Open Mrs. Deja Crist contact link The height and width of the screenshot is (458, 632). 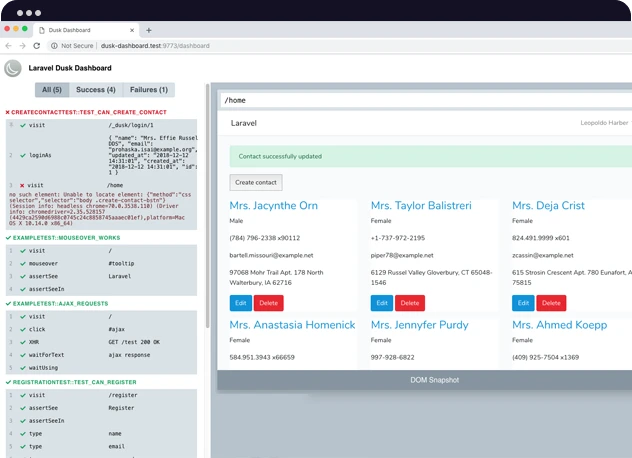tap(548, 205)
